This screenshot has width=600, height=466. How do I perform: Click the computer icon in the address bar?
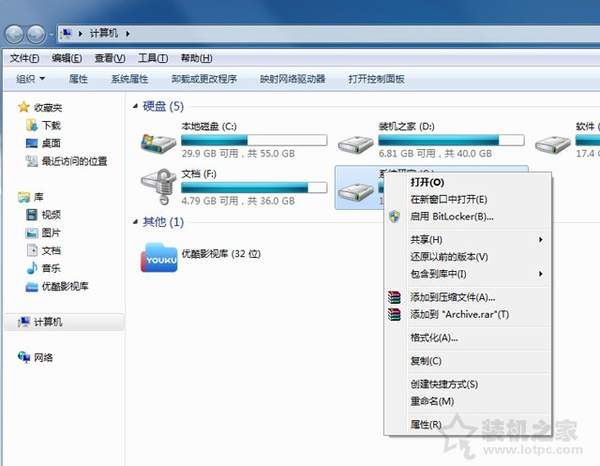pyautogui.click(x=67, y=33)
